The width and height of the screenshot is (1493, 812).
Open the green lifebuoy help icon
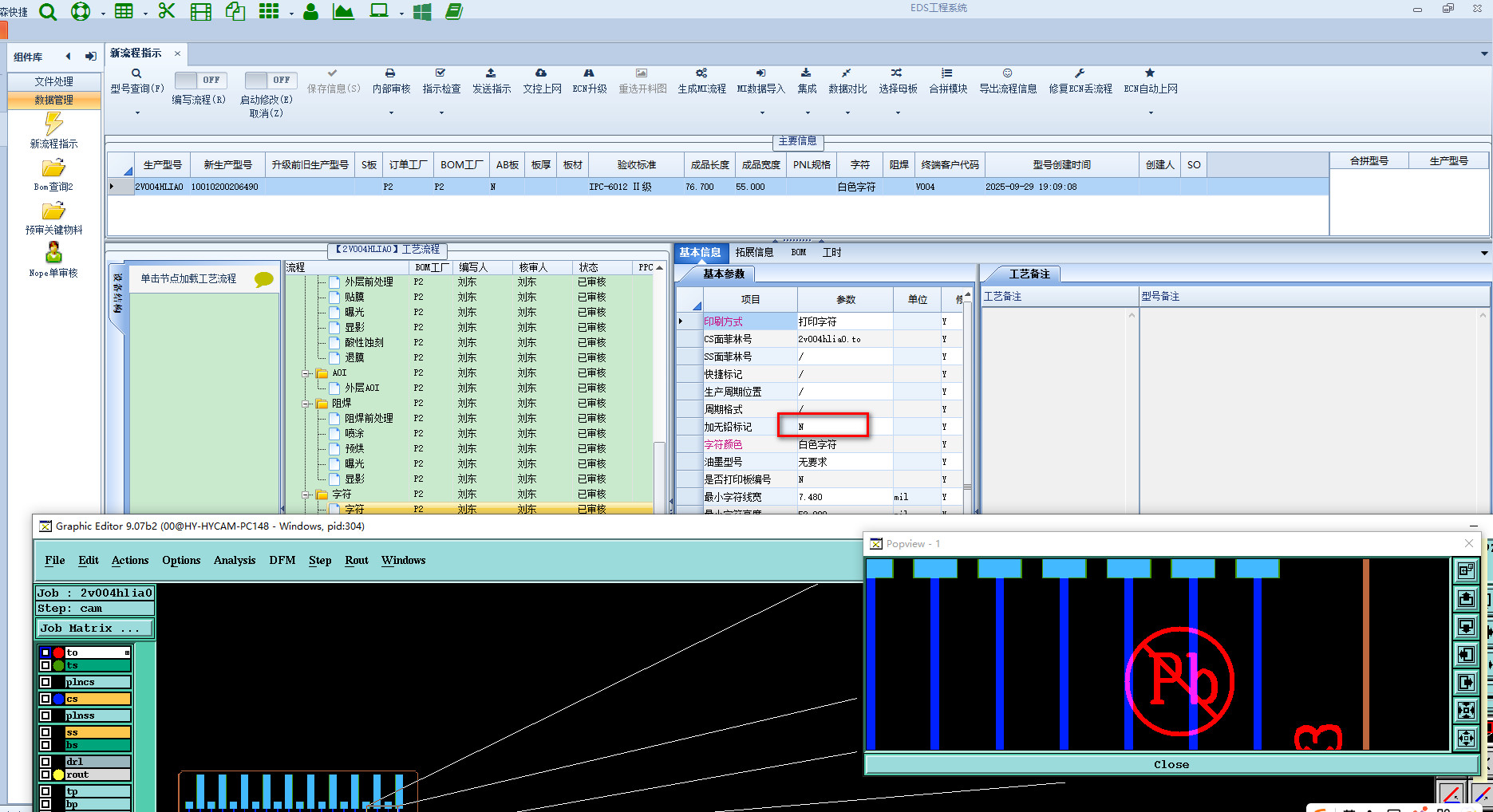coord(81,12)
